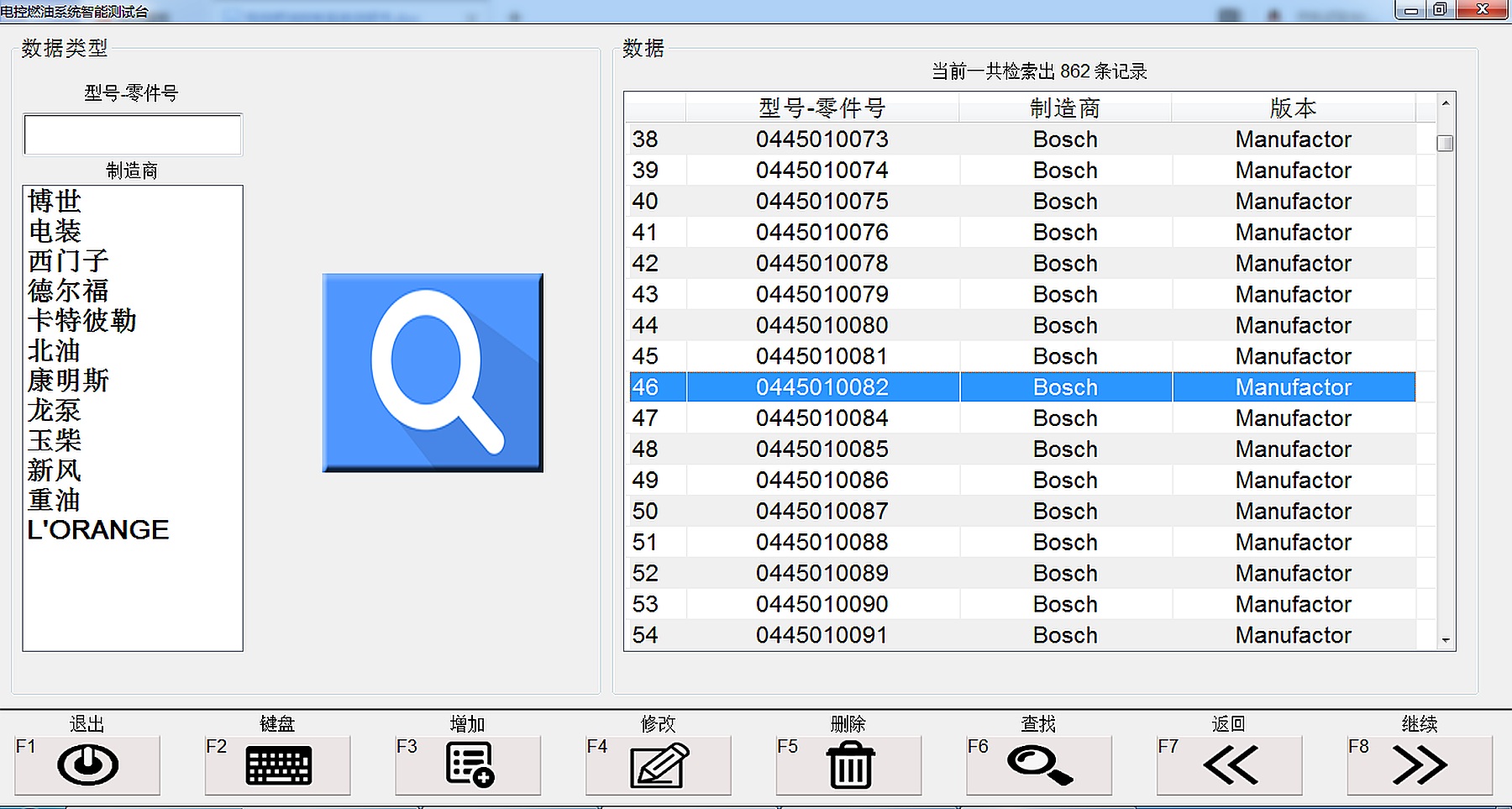Screen dimensions: 1512x809
Task: Select 新风 in manufacturer list
Action: (55, 470)
